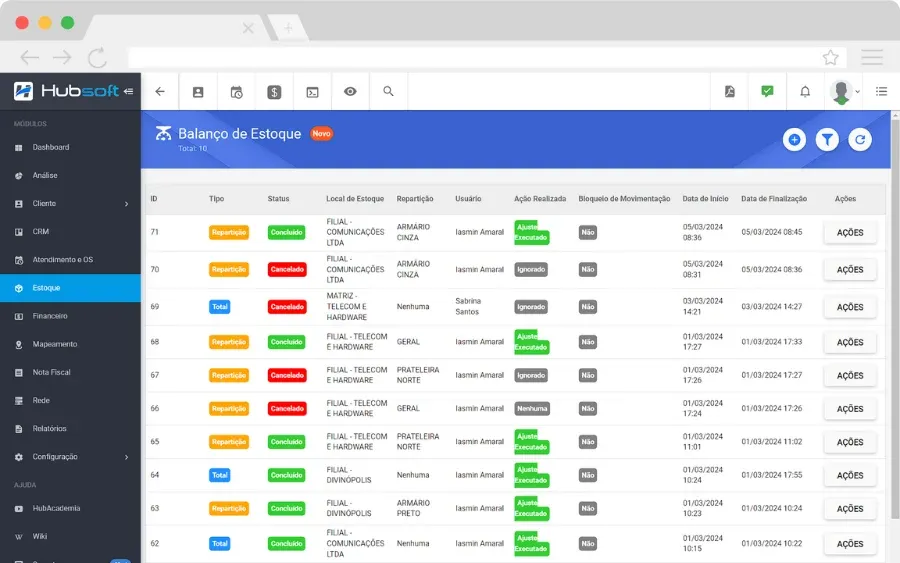Open Wiki in the sidebar

pos(70,537)
